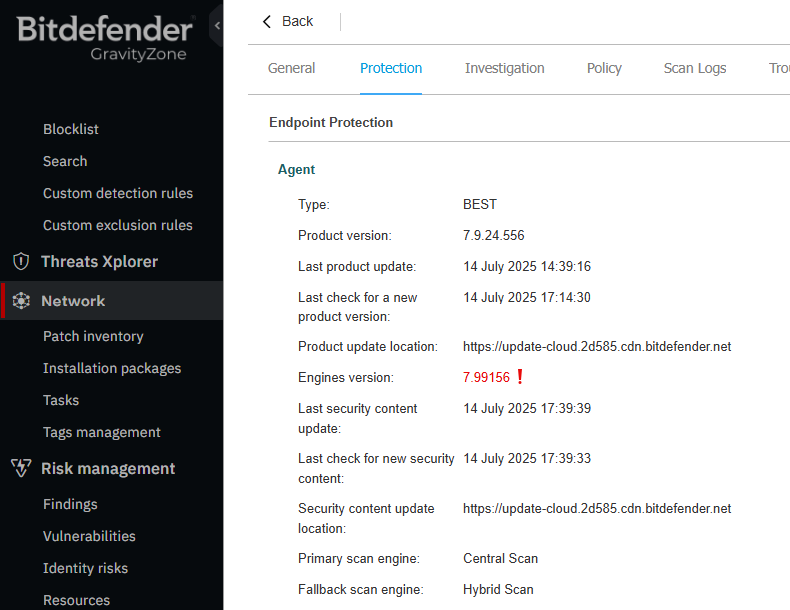The height and width of the screenshot is (610, 790).
Task: Open Custom detection rules
Action: click(118, 193)
